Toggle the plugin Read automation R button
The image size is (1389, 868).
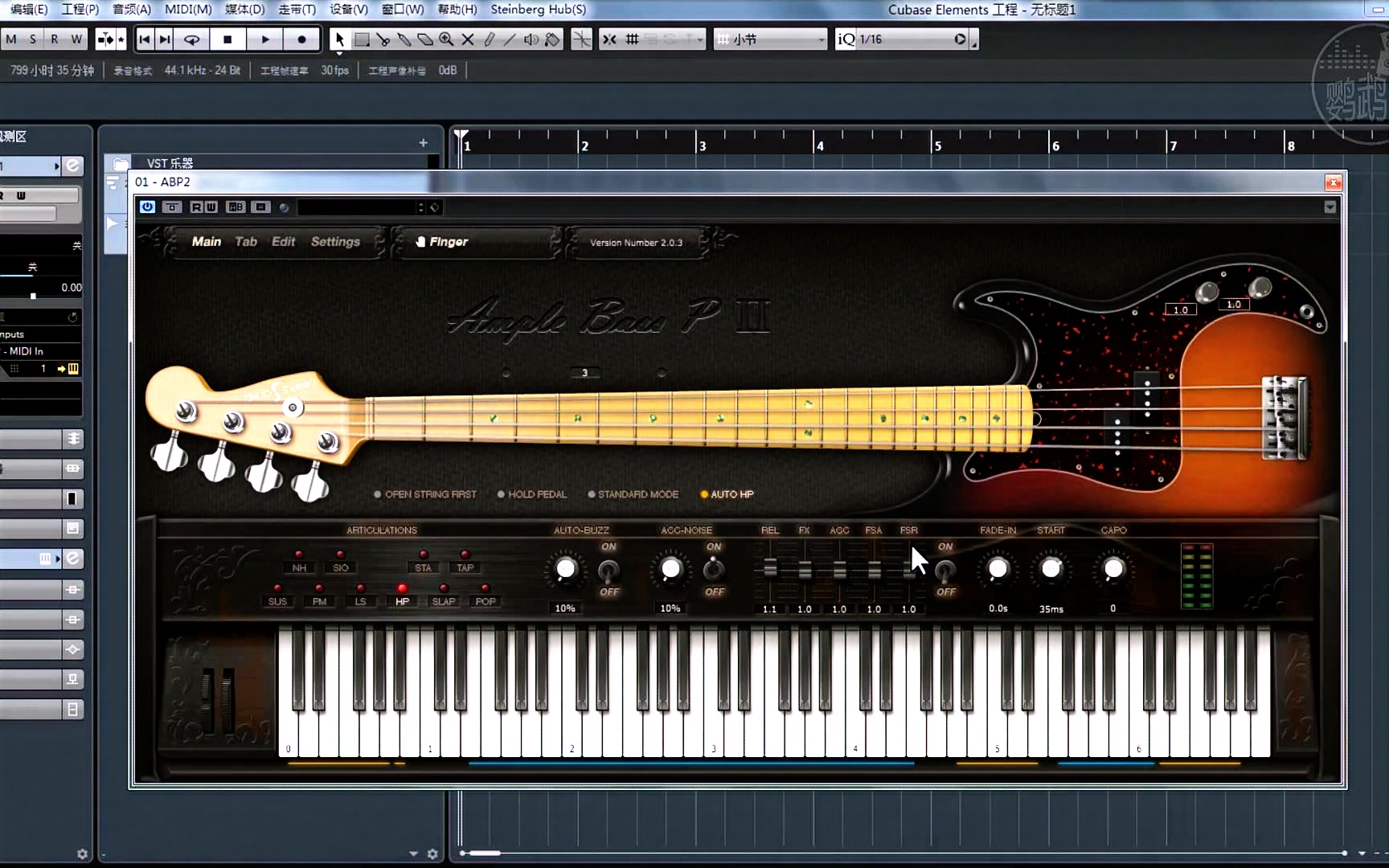click(x=196, y=207)
